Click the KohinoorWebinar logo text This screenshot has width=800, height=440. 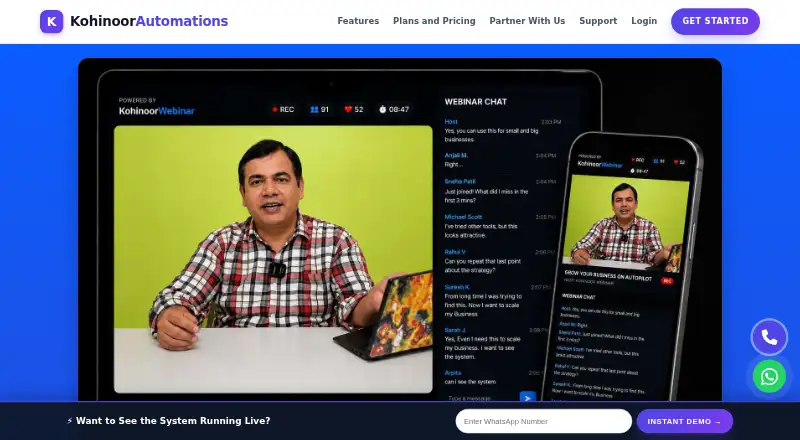pos(157,111)
